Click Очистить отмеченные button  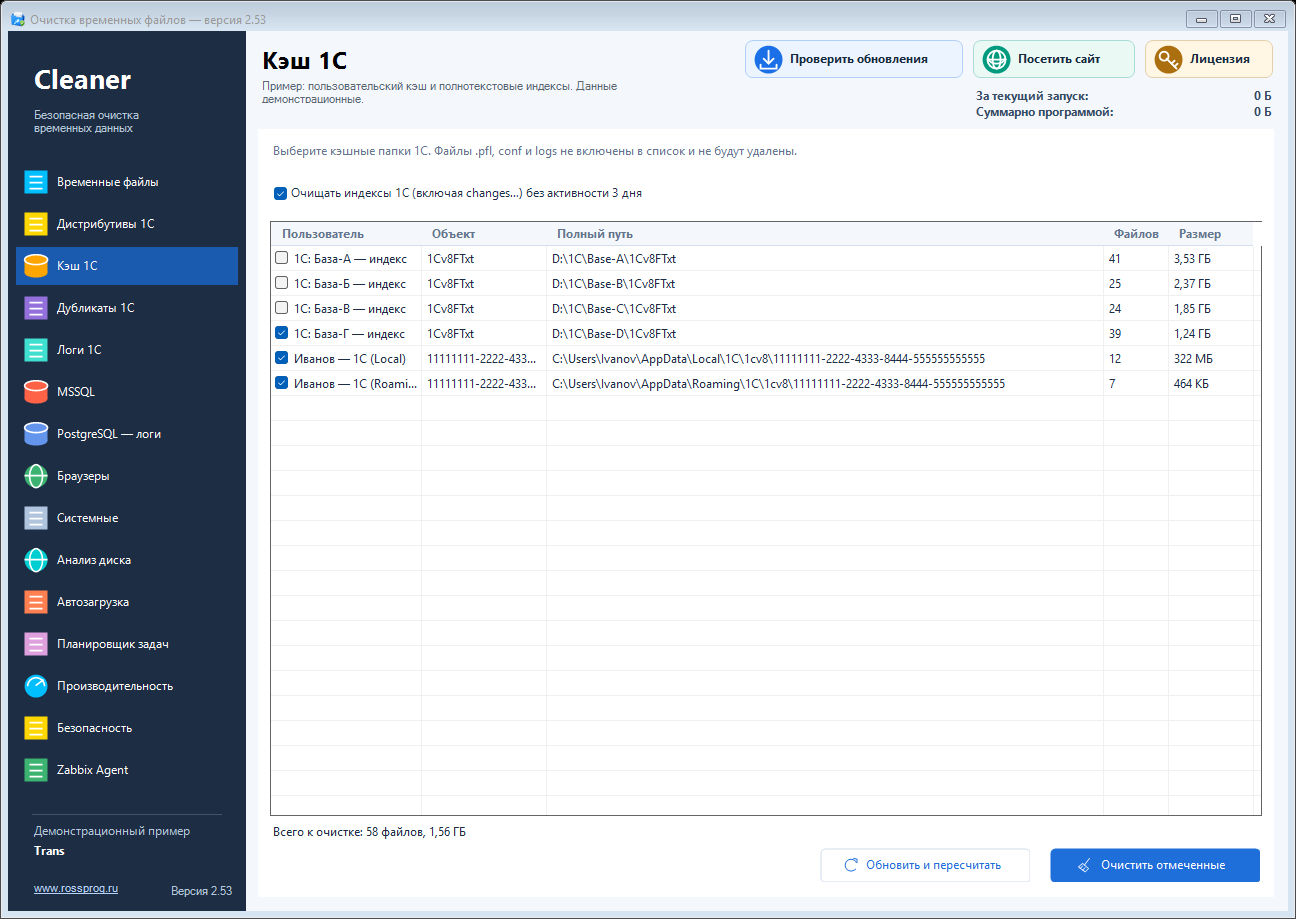click(1155, 865)
